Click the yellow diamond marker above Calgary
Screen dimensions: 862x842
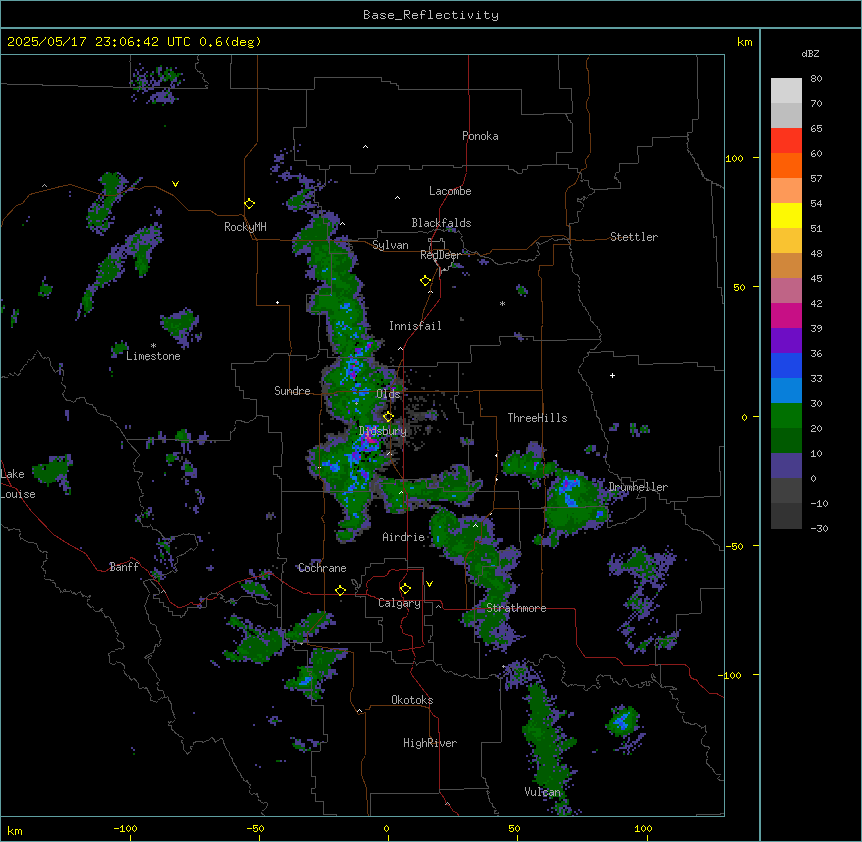tap(405, 589)
